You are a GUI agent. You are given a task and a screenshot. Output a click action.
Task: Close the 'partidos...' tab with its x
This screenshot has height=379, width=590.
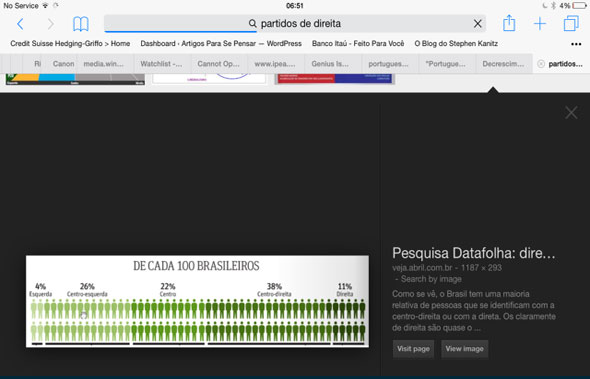pyautogui.click(x=541, y=64)
